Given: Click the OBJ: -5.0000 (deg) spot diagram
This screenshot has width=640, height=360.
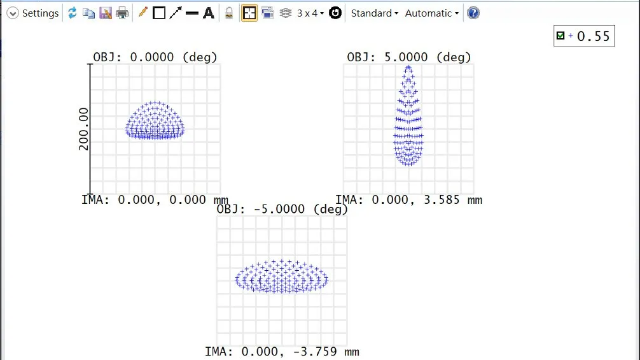Looking at the screenshot, I should point(282,281).
